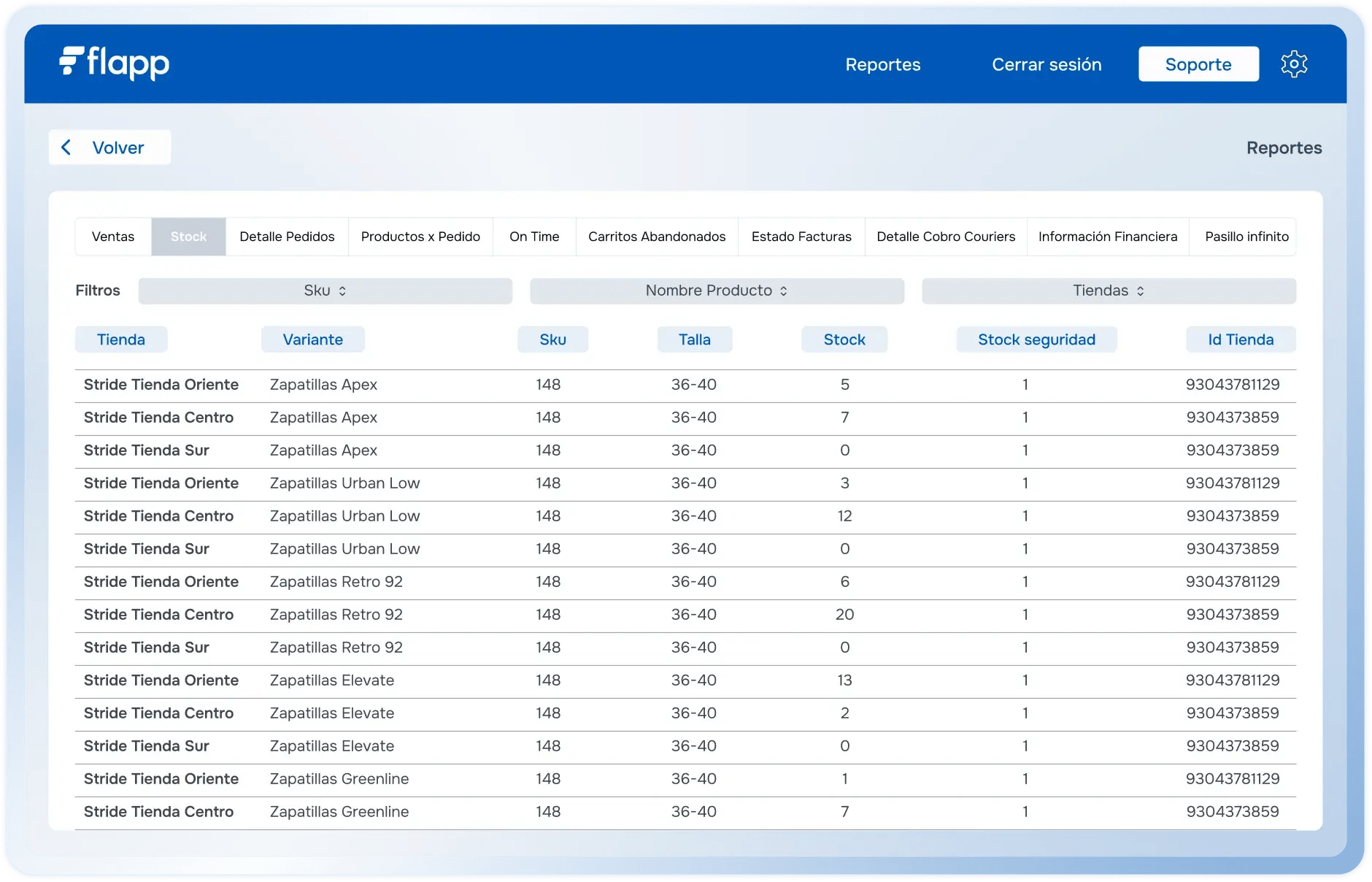Click the Id Tienda column header
1372x882 pixels.
coord(1241,340)
